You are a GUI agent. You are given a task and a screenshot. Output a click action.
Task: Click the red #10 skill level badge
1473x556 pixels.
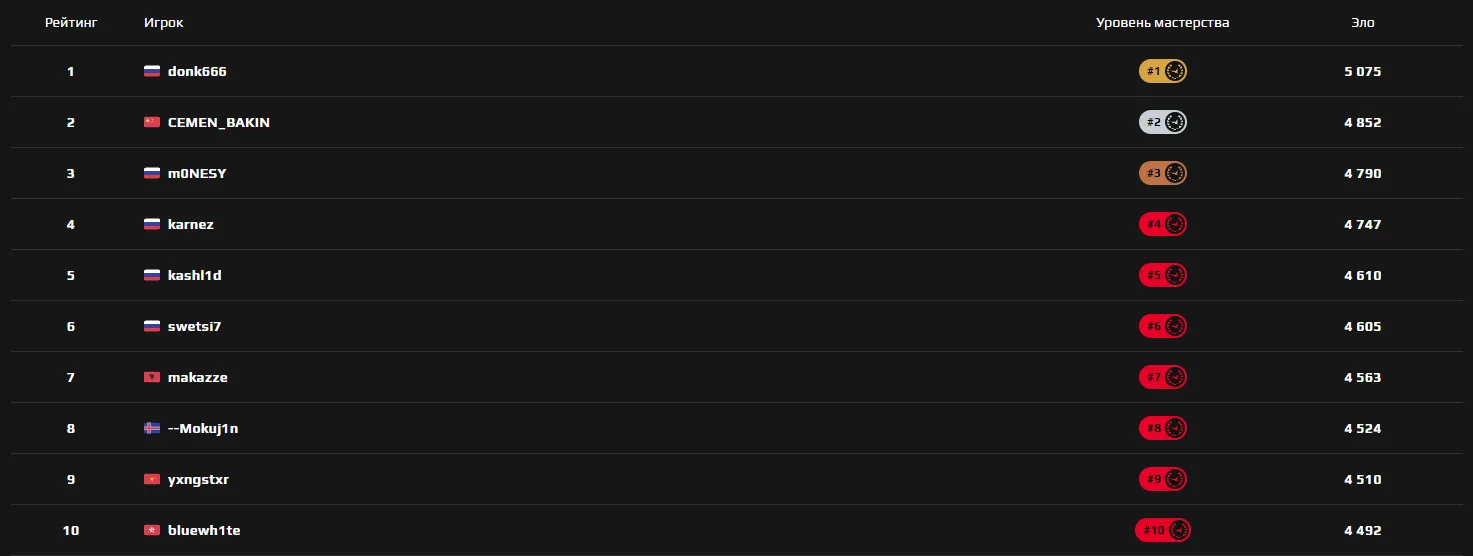[x=1163, y=530]
